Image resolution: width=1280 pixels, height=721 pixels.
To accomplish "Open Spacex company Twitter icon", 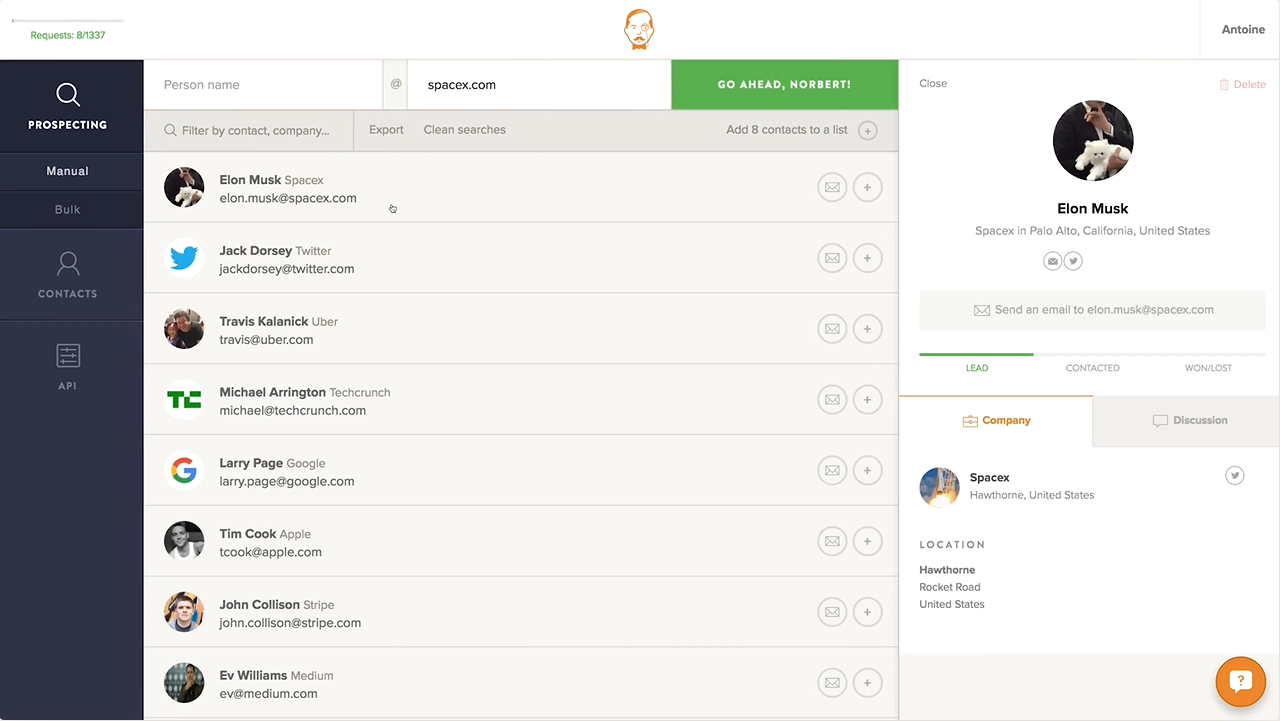I will 1235,476.
